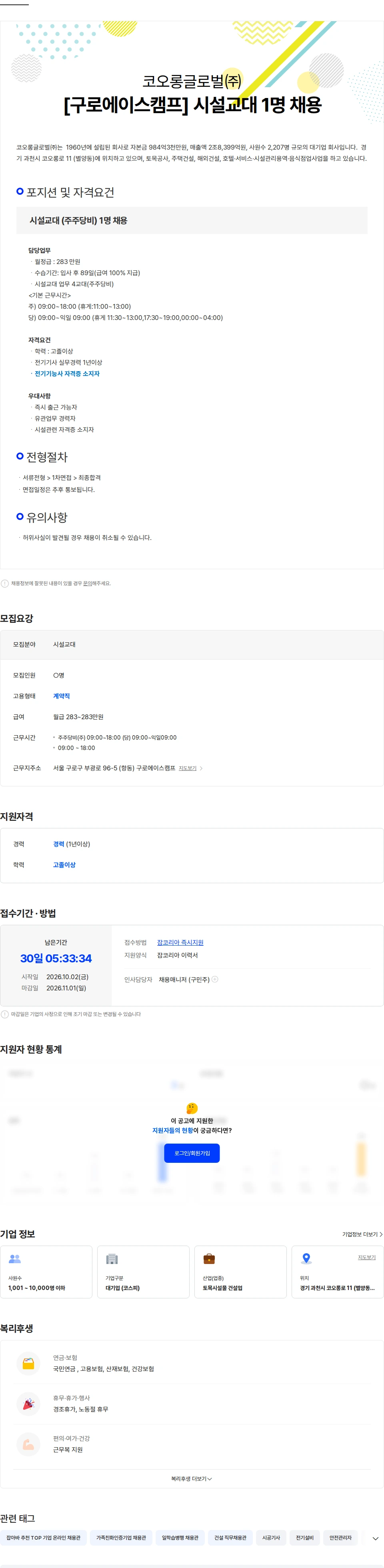The image size is (384, 1568).
Task: Click 토목시설물 건설업 industry text
Action: 223,1288
